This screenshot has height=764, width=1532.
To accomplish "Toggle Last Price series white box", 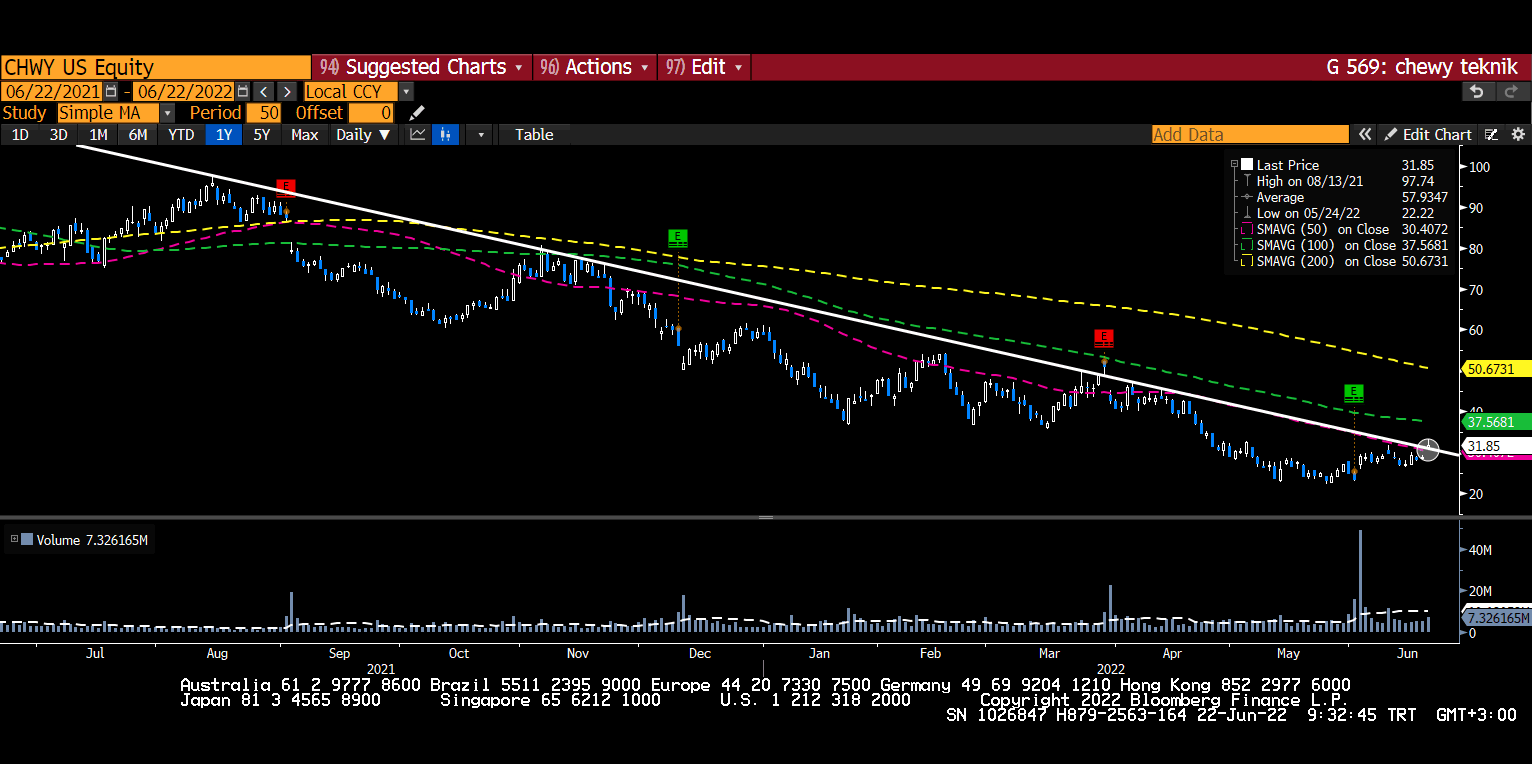I will click(x=1246, y=165).
